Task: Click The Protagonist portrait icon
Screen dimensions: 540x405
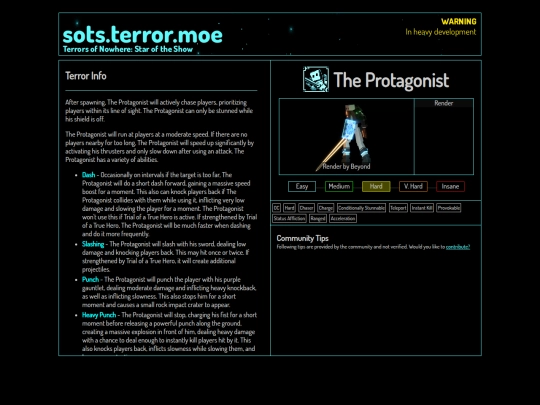Action: [x=316, y=80]
